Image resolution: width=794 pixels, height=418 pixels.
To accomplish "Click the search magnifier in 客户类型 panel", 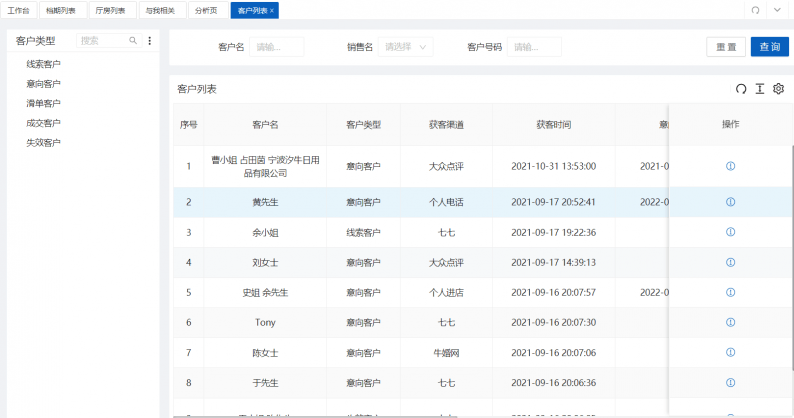I will click(133, 41).
